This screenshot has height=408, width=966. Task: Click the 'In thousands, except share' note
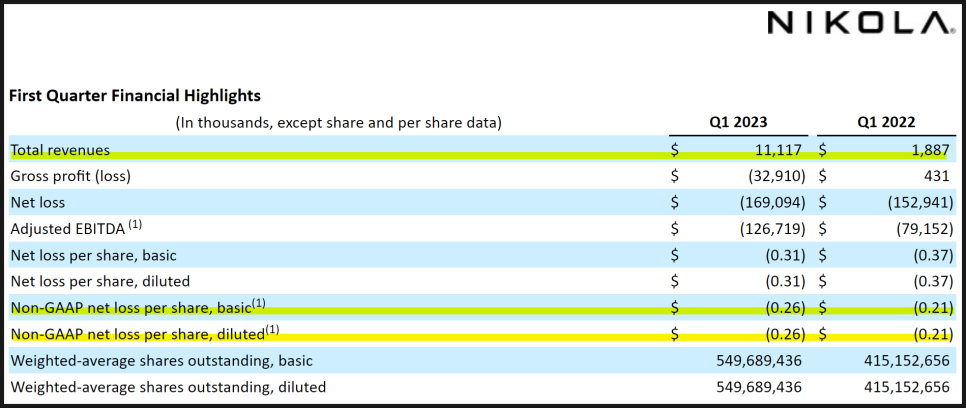[x=338, y=123]
